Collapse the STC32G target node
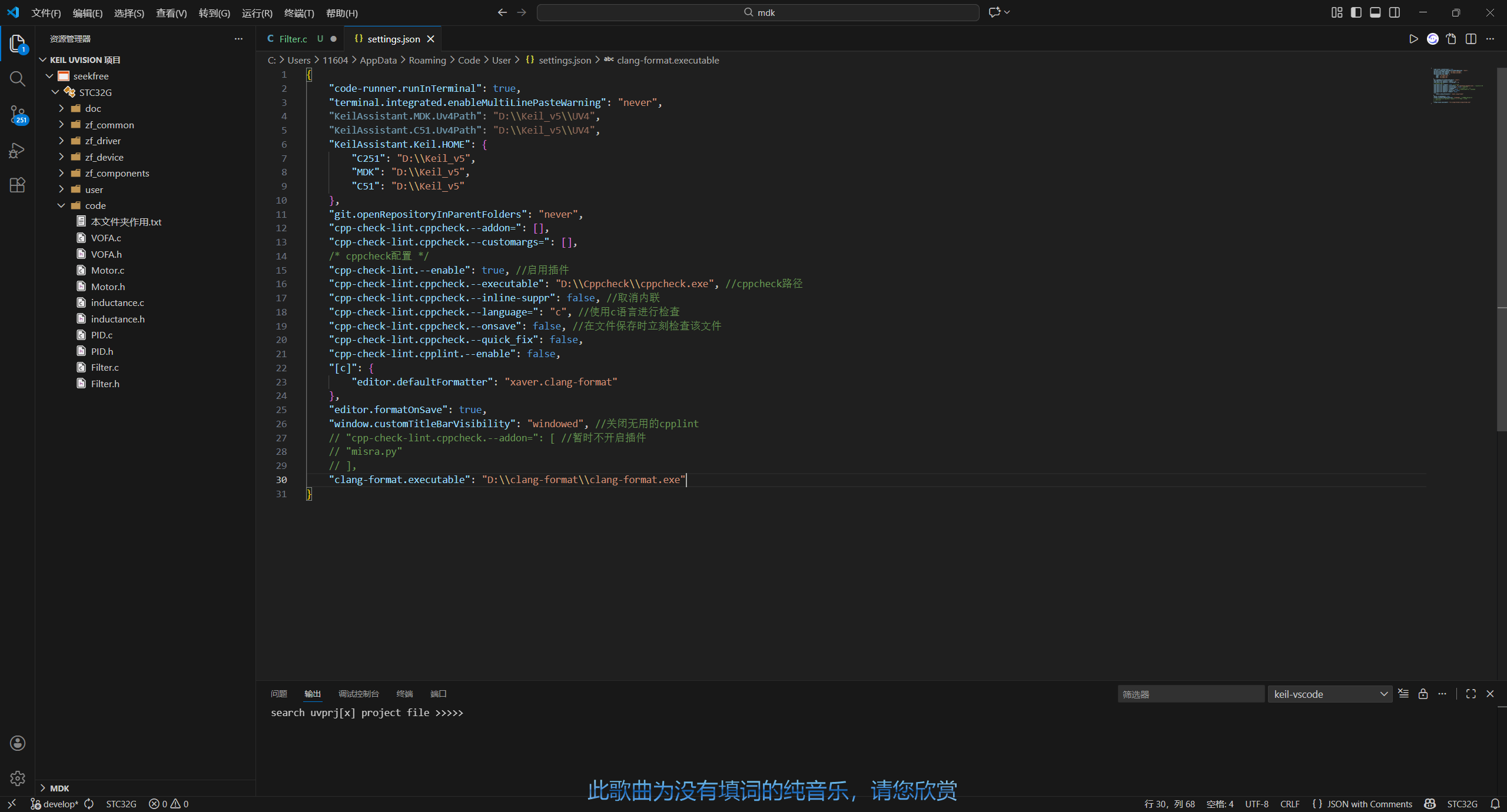Screen dimensions: 1507x812 coord(55,92)
